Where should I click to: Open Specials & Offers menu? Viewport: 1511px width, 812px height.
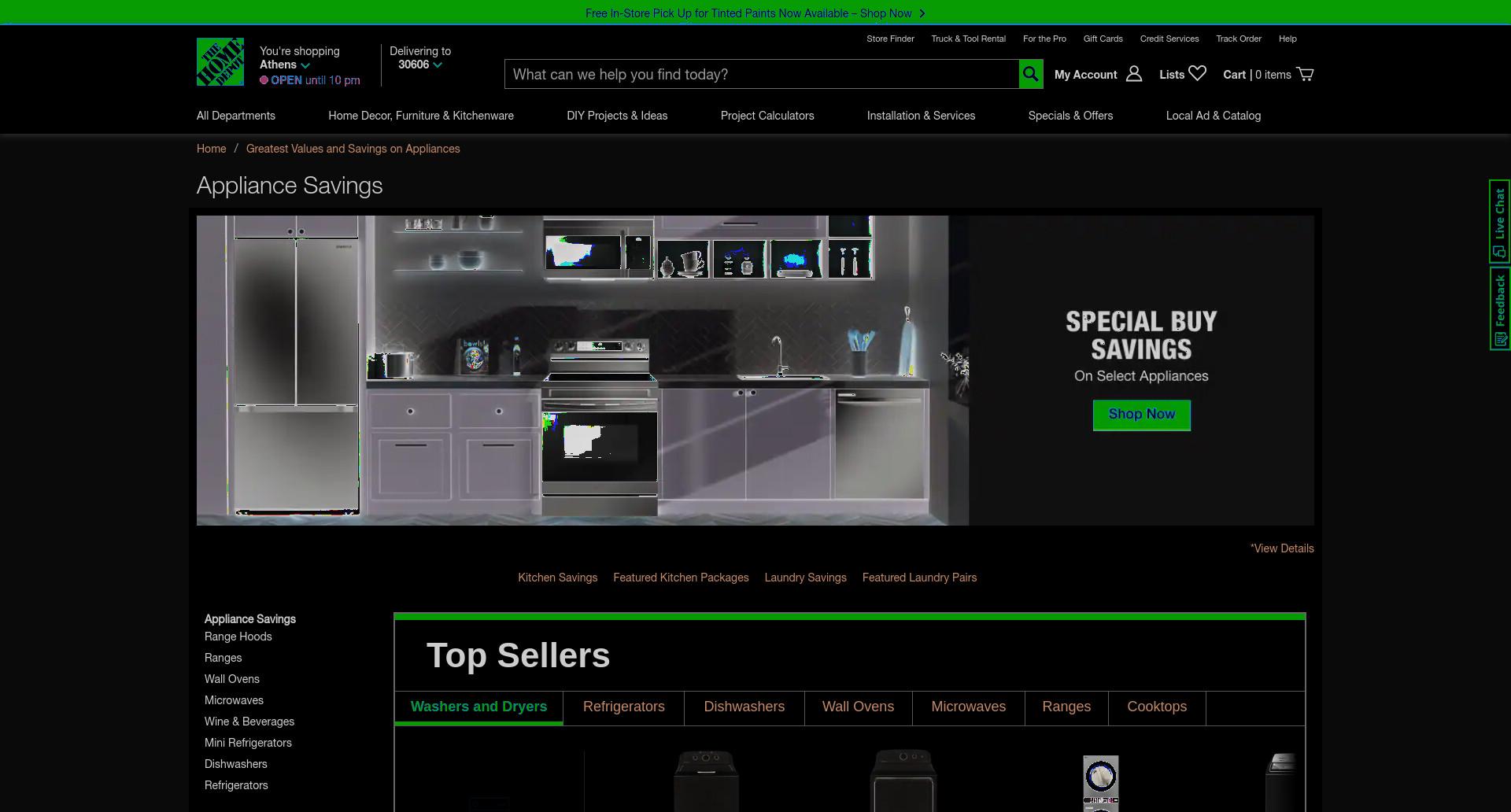tap(1070, 116)
